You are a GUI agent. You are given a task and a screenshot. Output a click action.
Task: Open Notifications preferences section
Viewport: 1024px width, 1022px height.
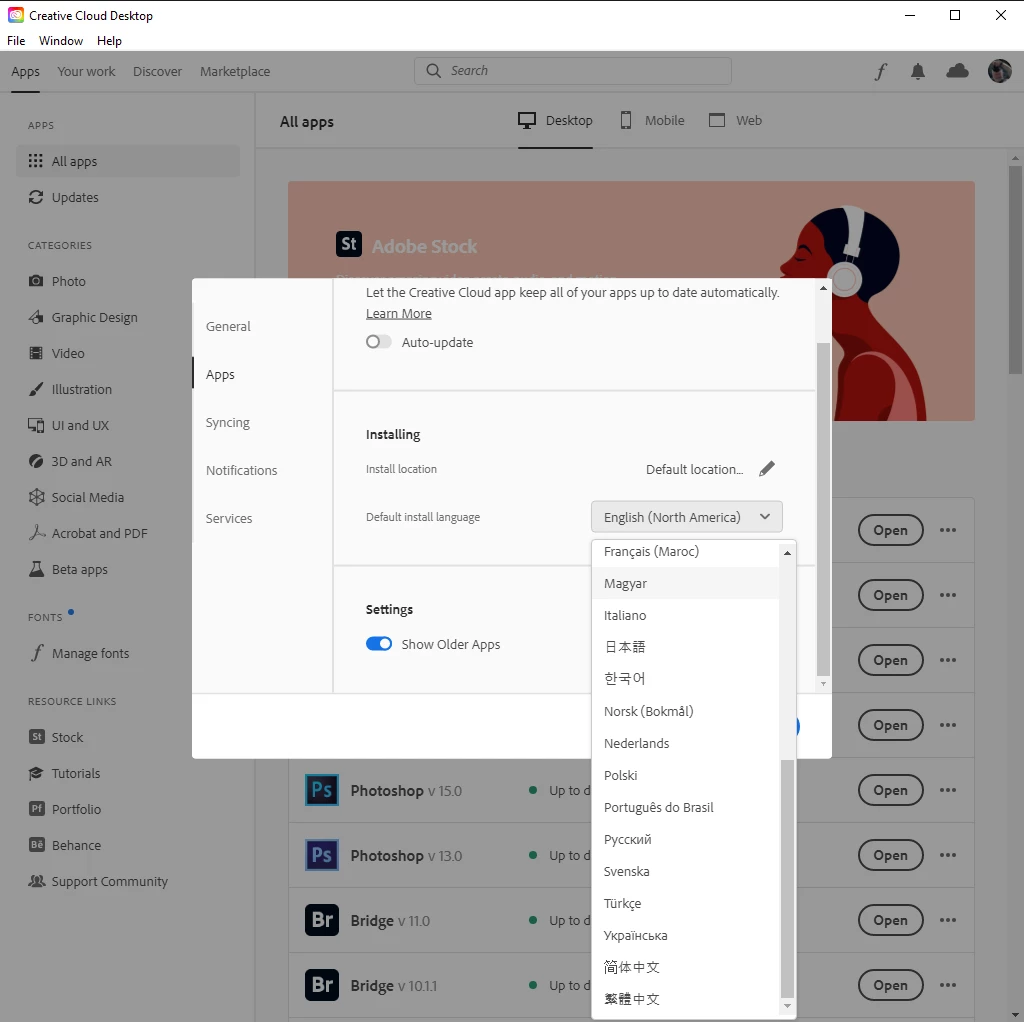pyautogui.click(x=242, y=470)
